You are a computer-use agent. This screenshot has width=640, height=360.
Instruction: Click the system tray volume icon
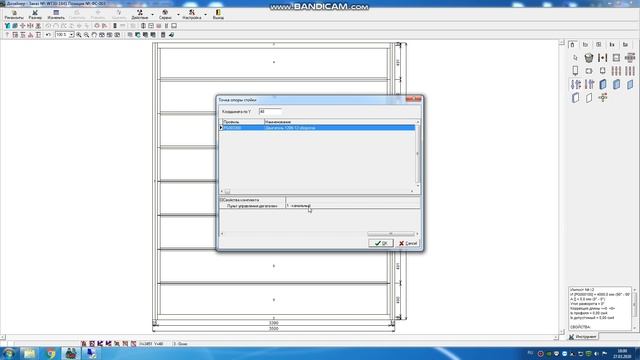coord(596,353)
